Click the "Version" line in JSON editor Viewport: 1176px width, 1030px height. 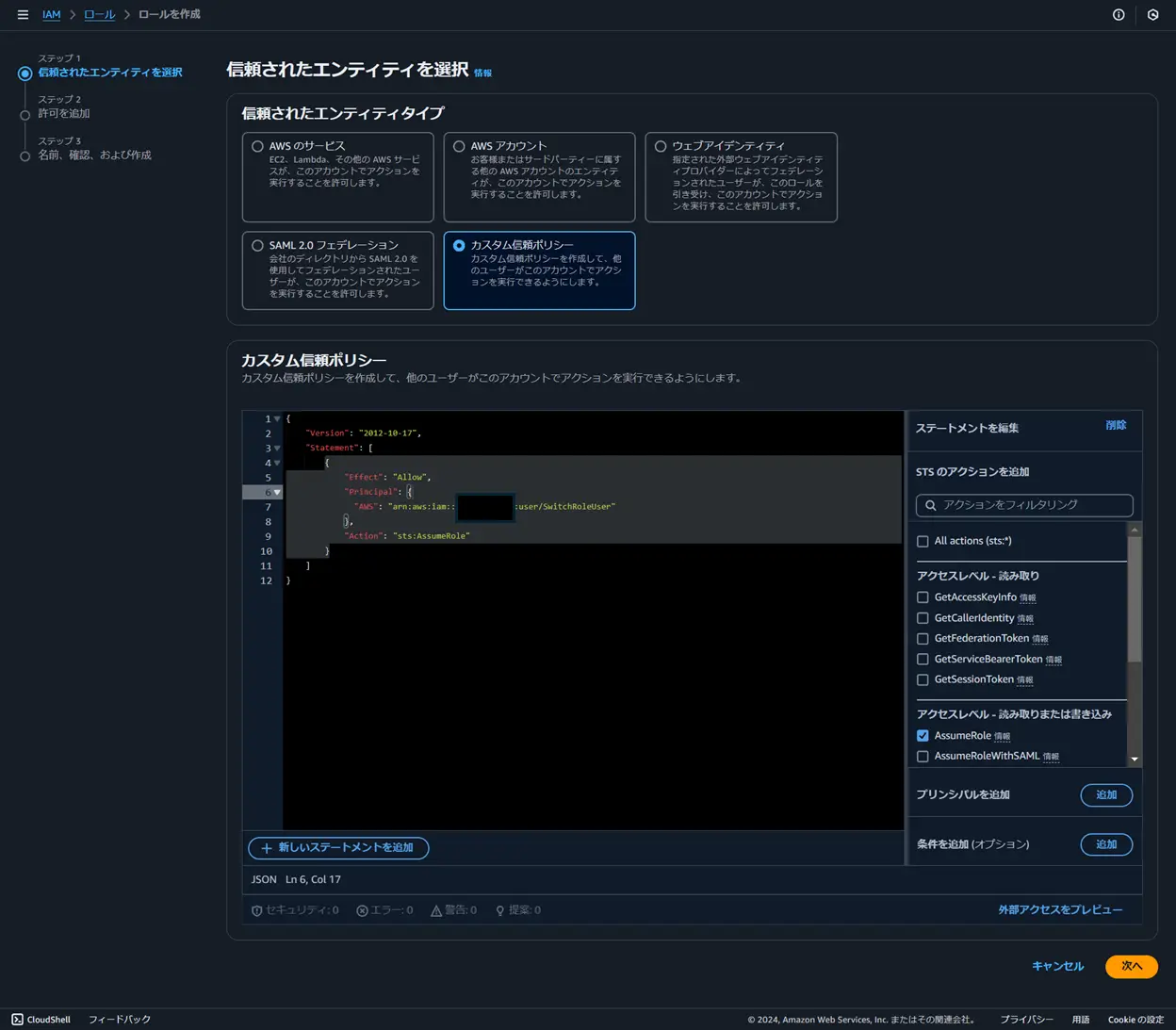(364, 433)
